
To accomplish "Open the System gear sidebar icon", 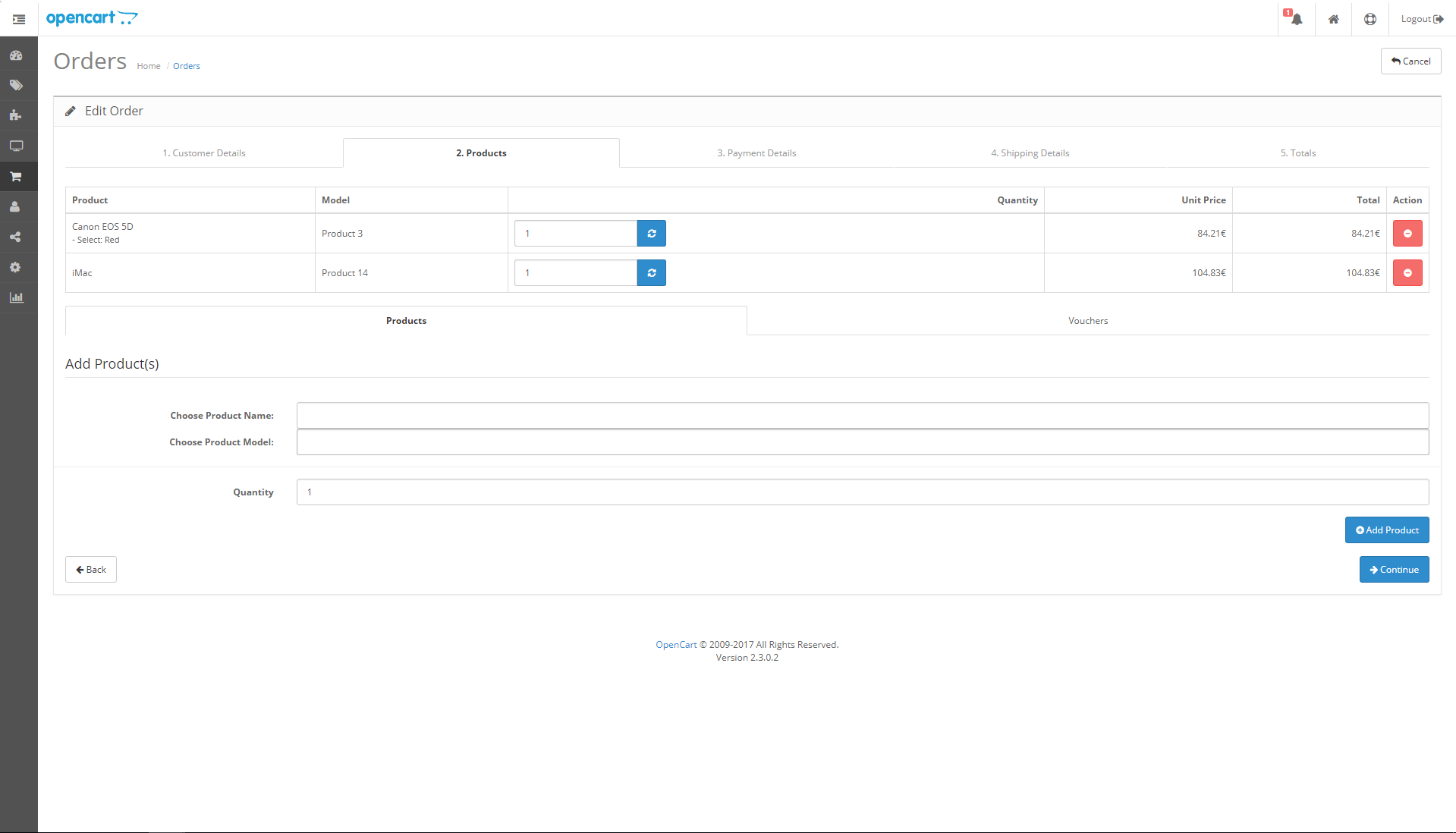I will (16, 268).
